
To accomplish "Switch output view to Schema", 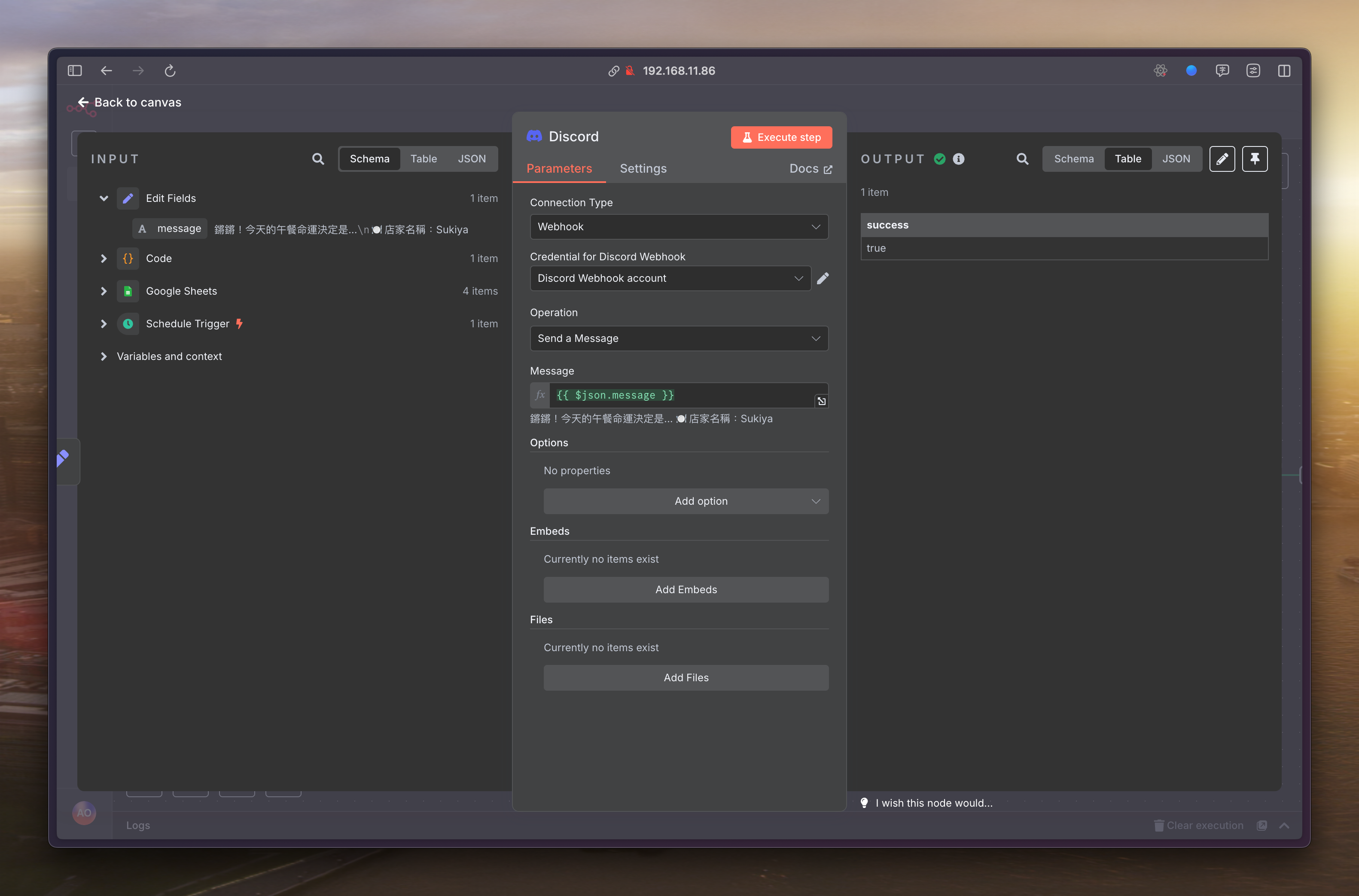I will coord(1073,159).
